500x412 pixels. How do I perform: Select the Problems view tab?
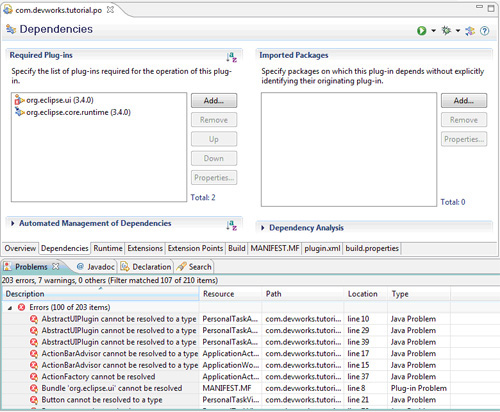(x=31, y=267)
